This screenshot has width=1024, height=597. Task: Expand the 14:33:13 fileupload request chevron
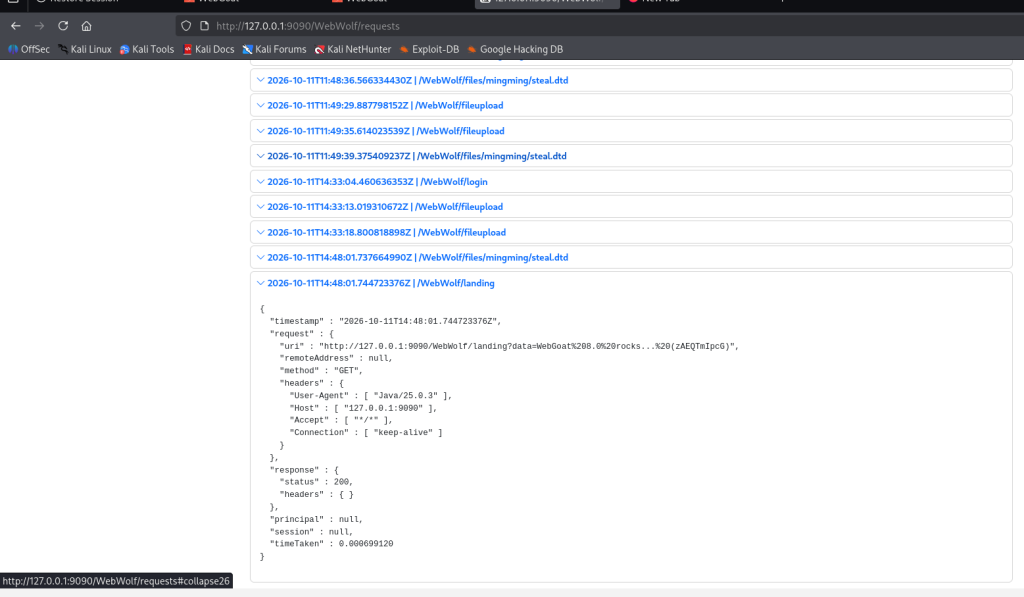click(261, 206)
